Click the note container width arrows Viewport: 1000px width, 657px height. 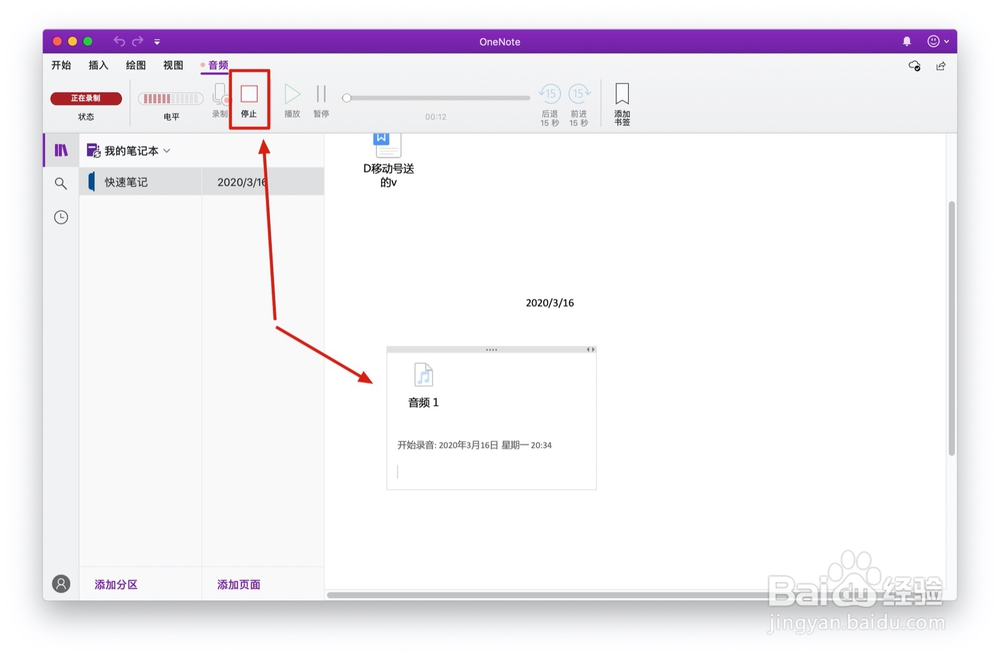[591, 350]
